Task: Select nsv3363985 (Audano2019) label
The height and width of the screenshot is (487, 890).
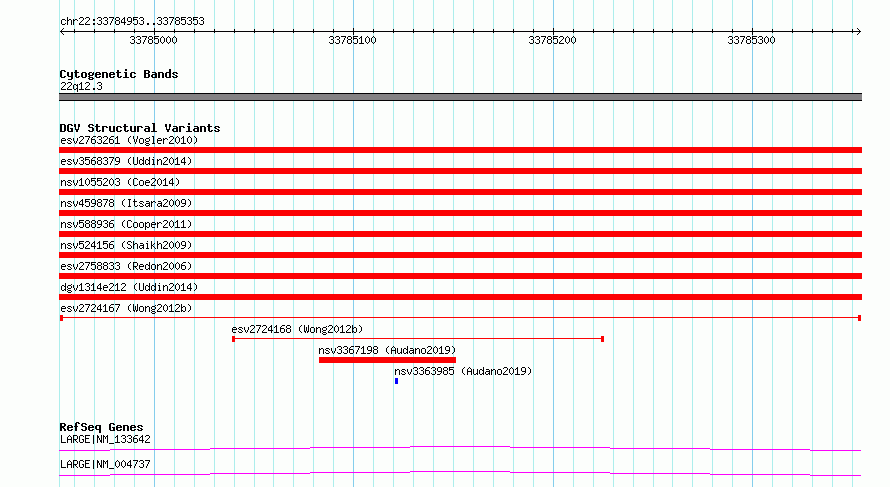Action: [x=463, y=371]
